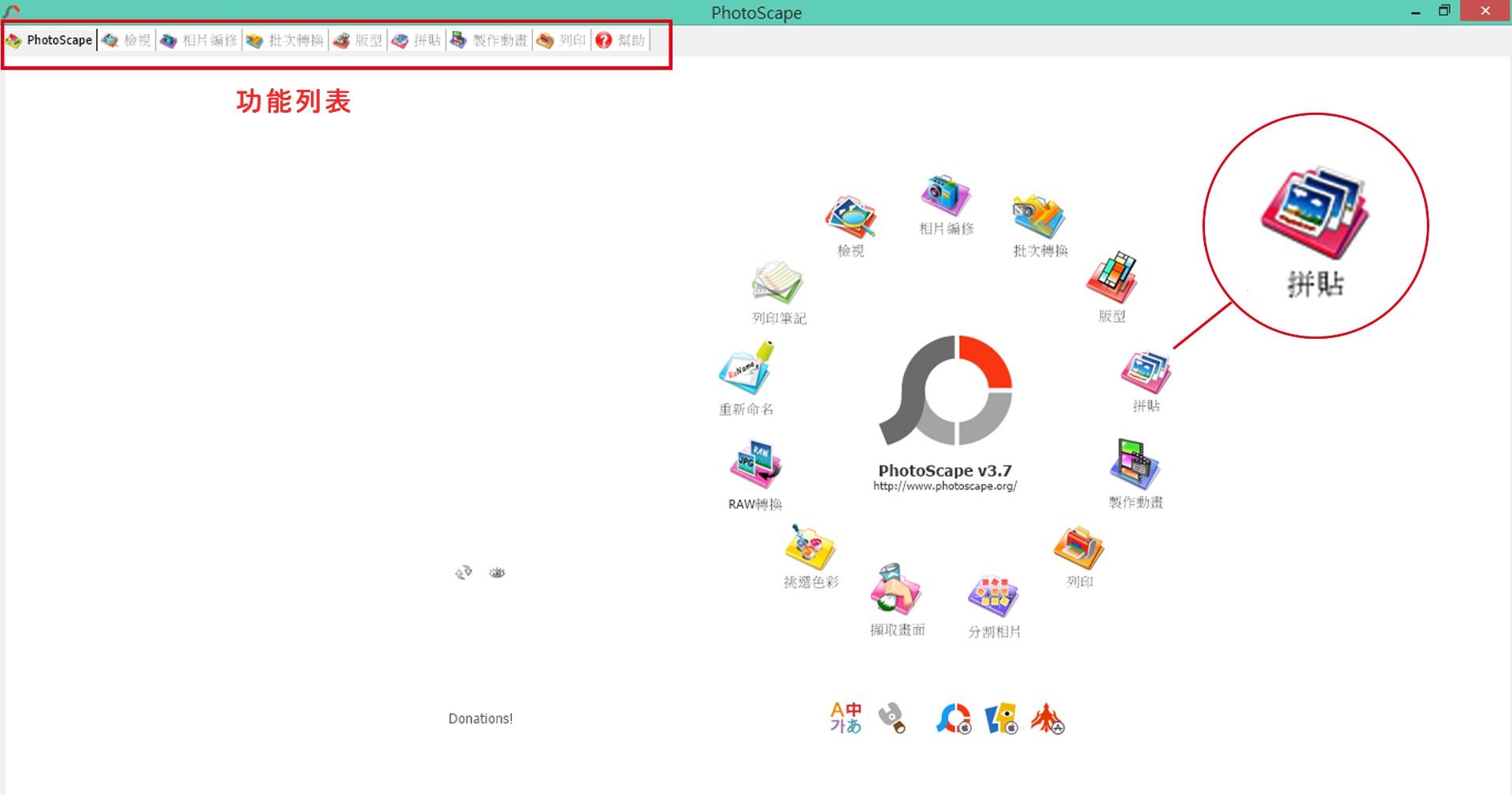Switch to the 製作動畫 tab
This screenshot has height=795, width=1512.
point(488,40)
